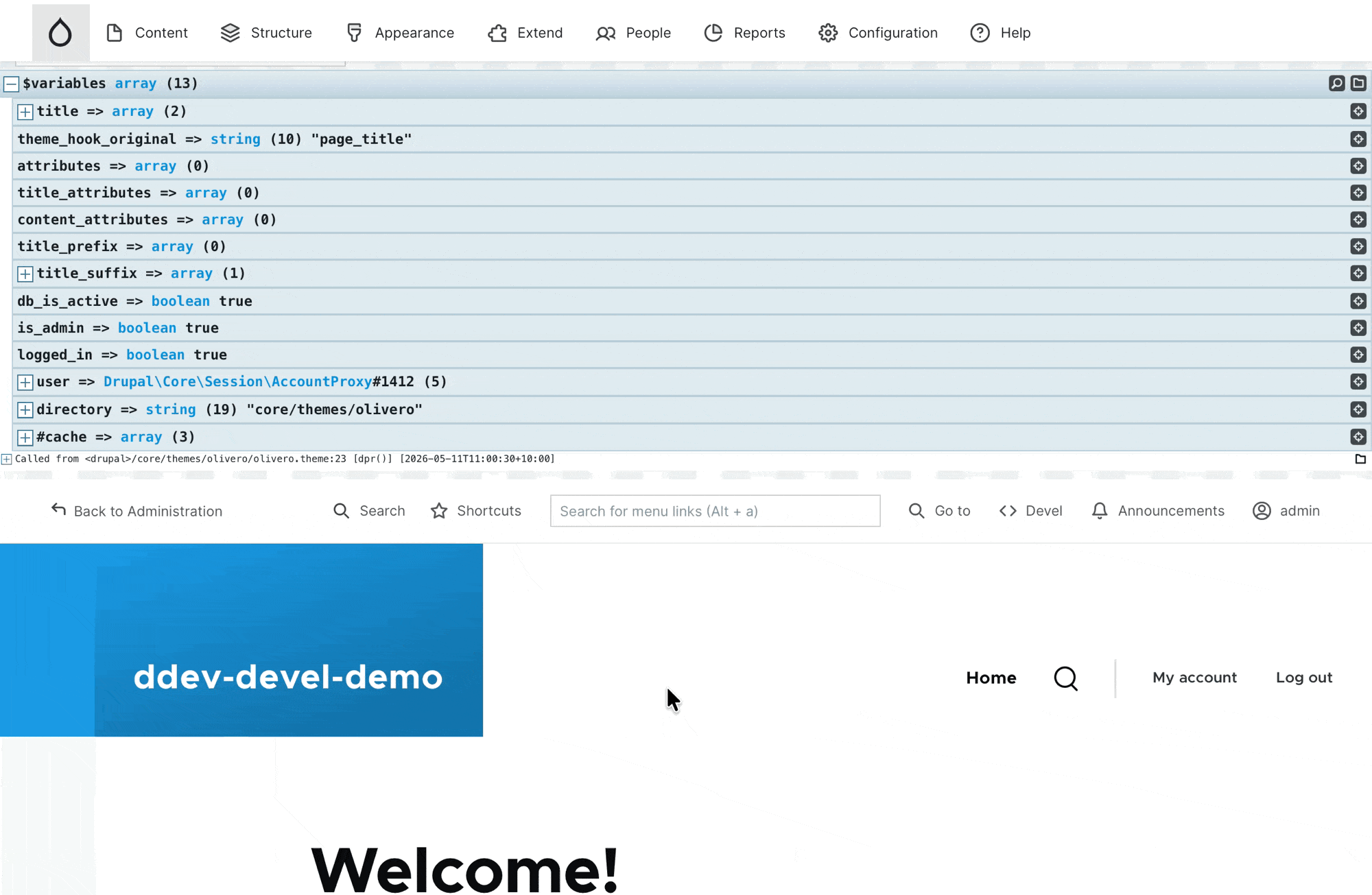Go to the Home navigation link

click(x=991, y=678)
